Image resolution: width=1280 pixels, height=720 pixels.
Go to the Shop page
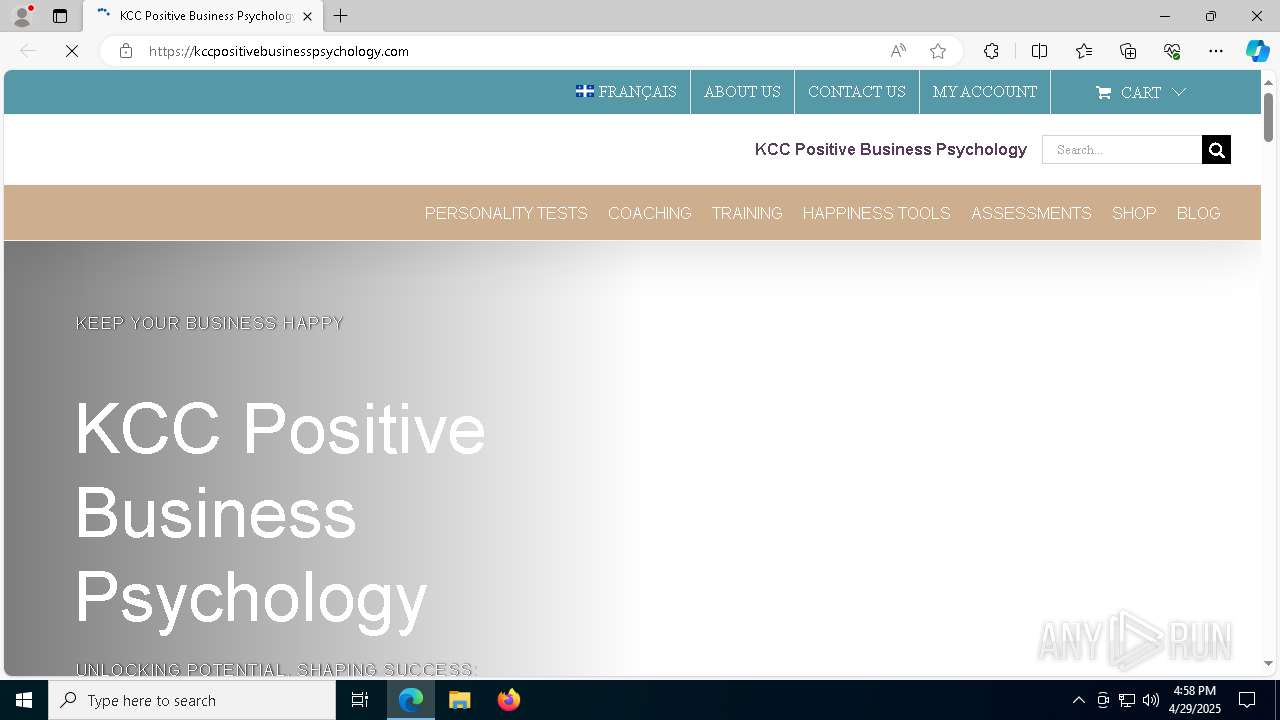1134,213
